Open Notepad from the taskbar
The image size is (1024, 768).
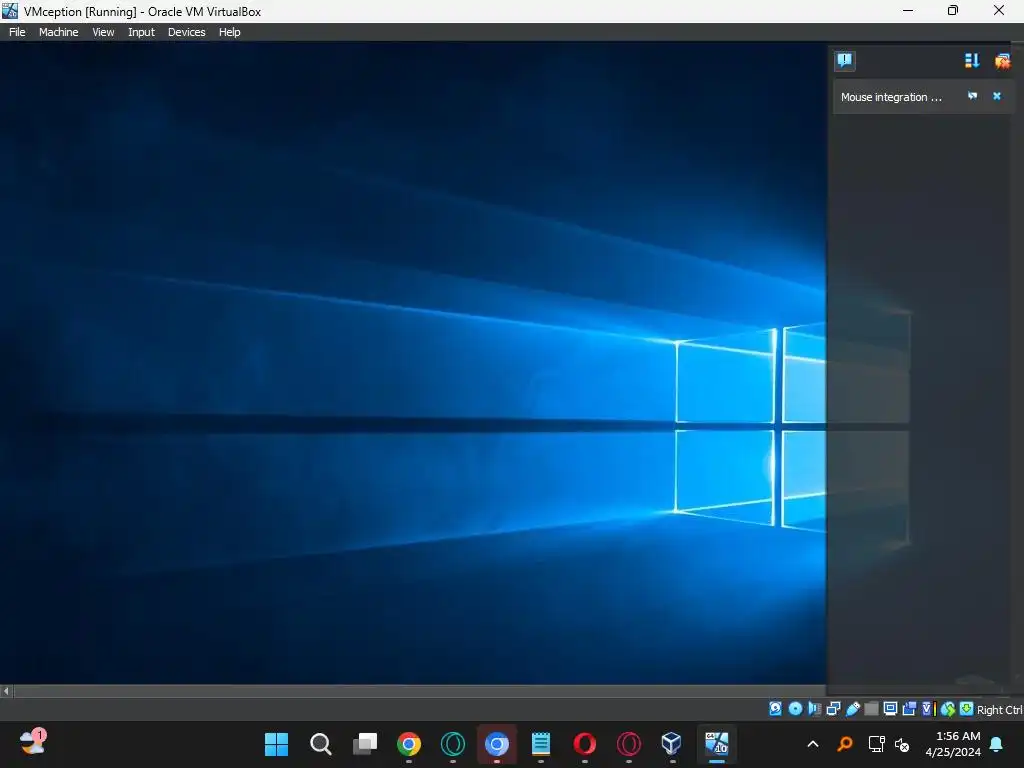tap(541, 744)
